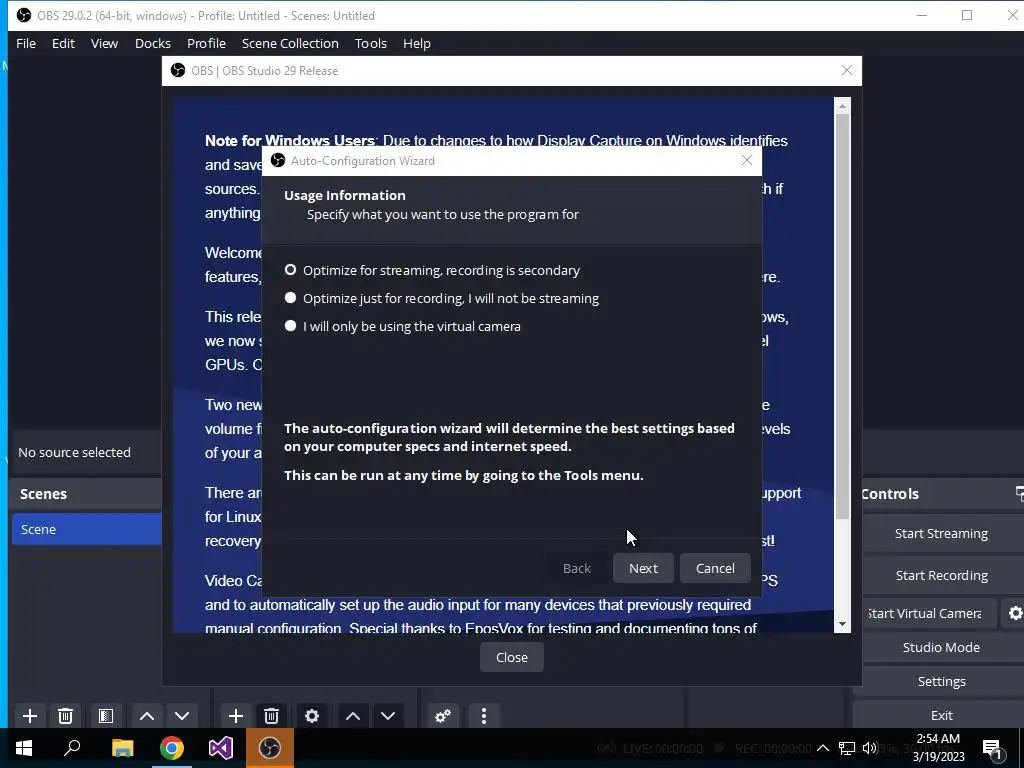Open Windows taskbar search
Screen dimensions: 1024x768
pyautogui.click(x=72, y=748)
